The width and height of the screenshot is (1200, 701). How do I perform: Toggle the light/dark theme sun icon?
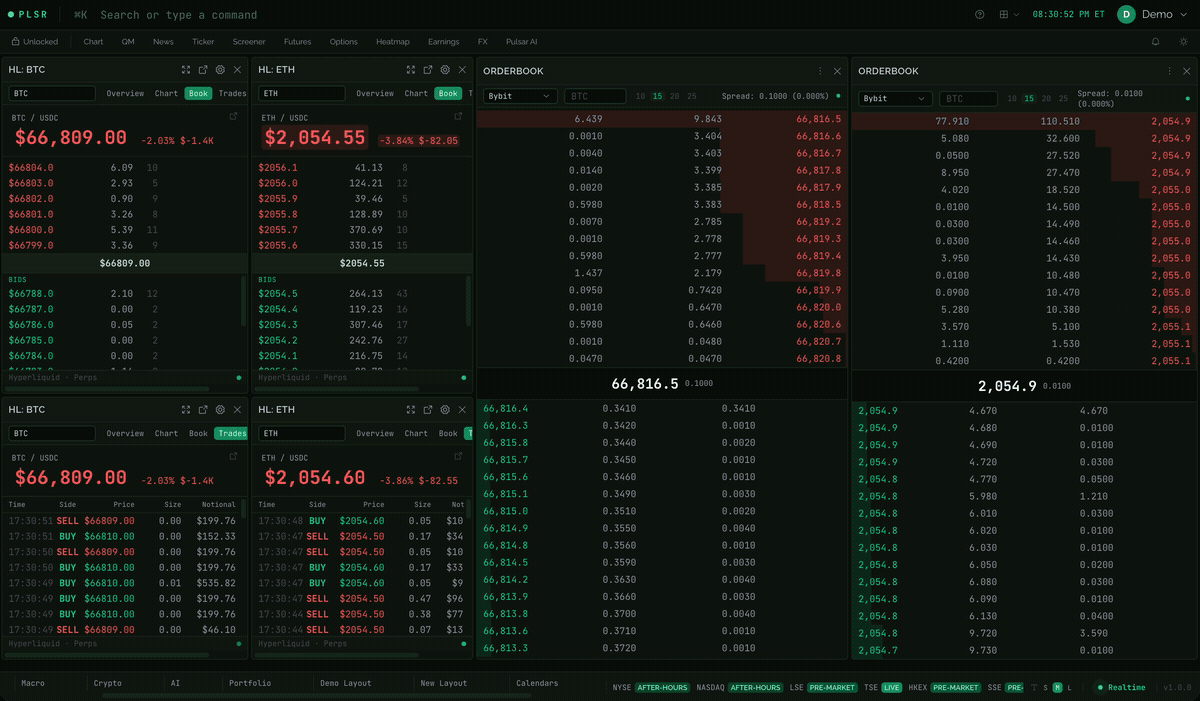tap(1184, 42)
